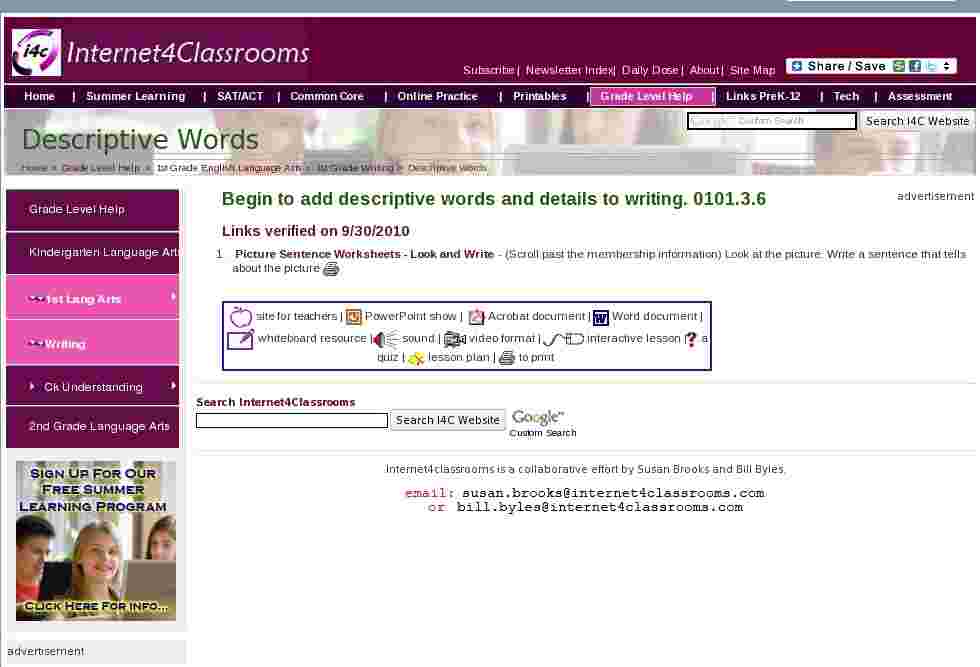This screenshot has width=980, height=667.
Task: Open the Home menu item
Action: coord(39,96)
